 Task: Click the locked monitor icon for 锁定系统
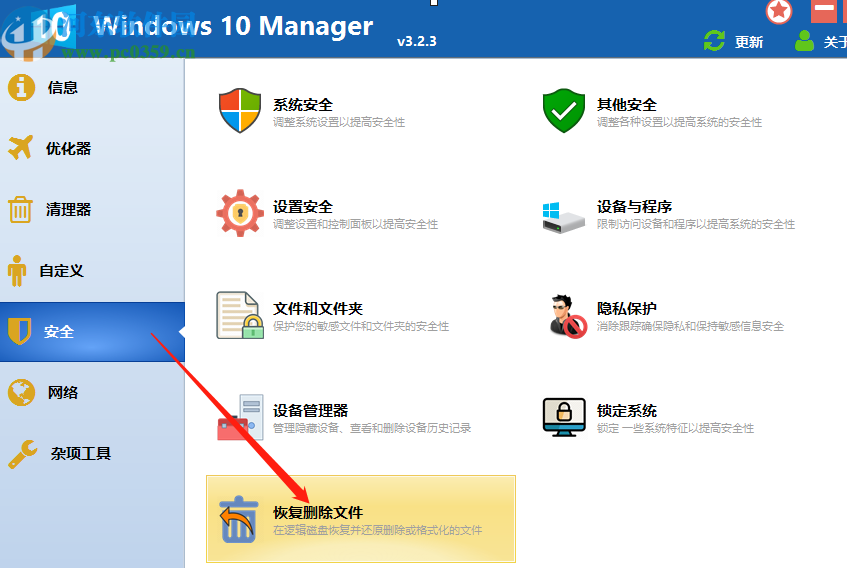pos(564,417)
